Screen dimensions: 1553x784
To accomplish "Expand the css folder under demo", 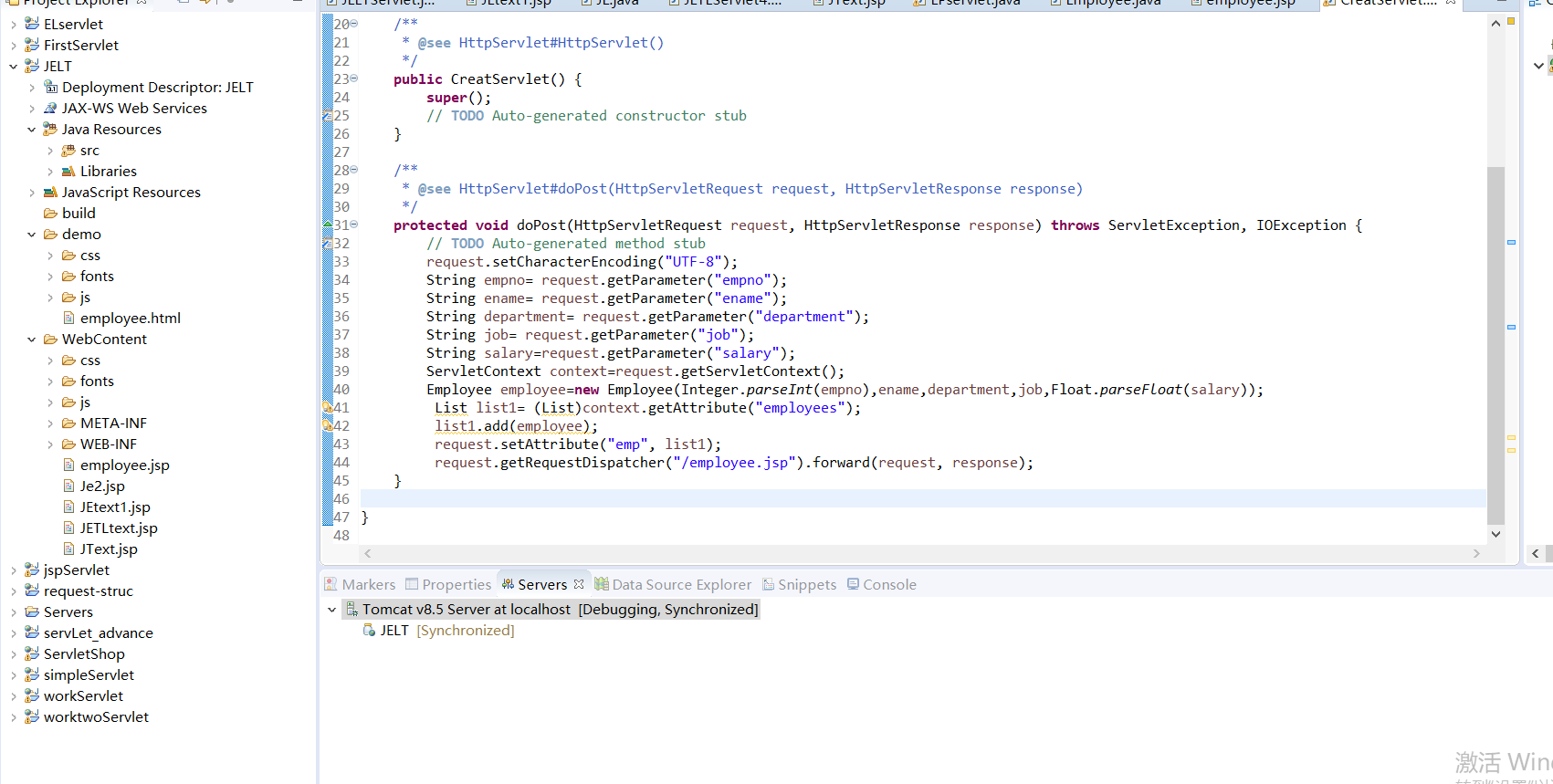I will [x=50, y=255].
